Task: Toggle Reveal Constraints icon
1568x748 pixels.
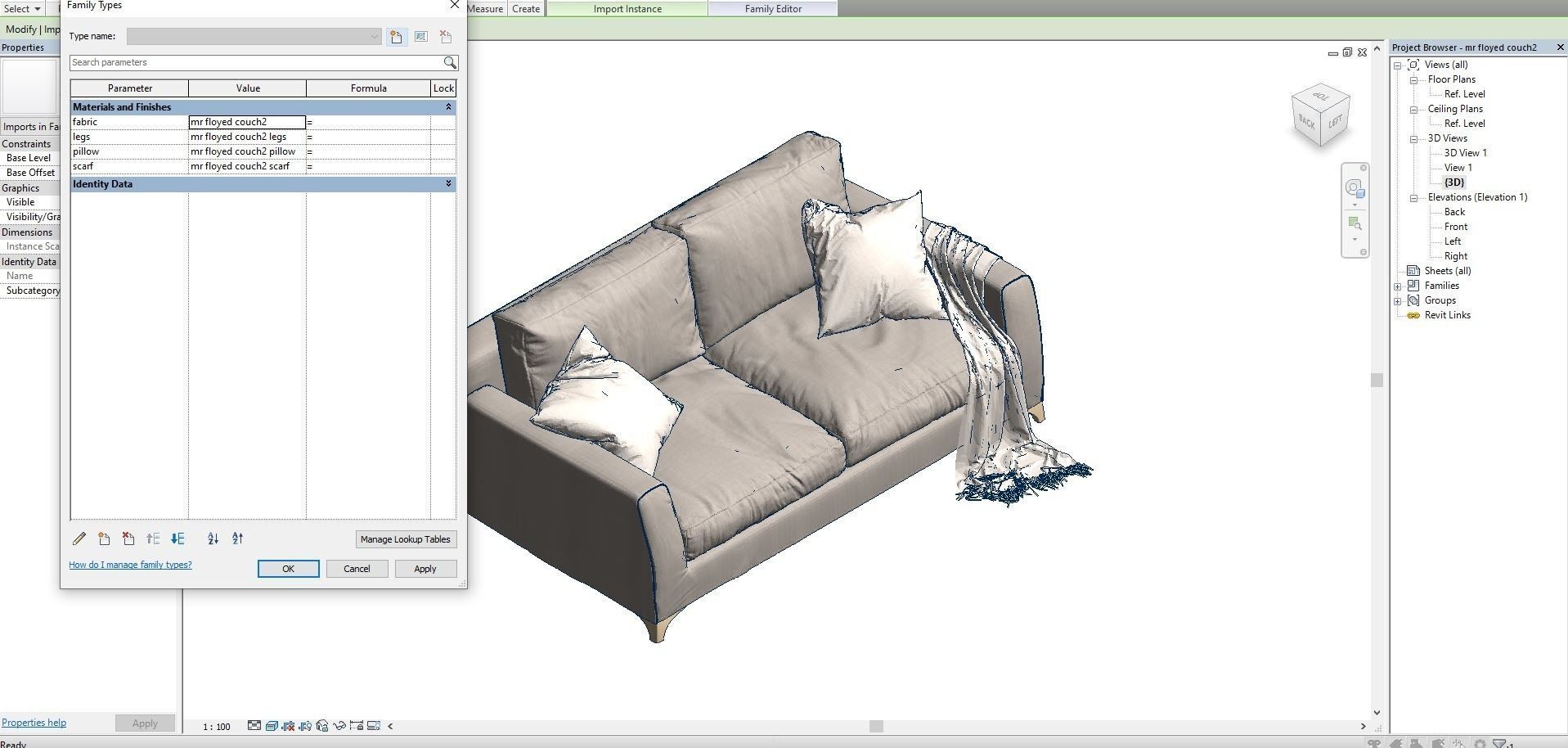Action: (x=357, y=726)
